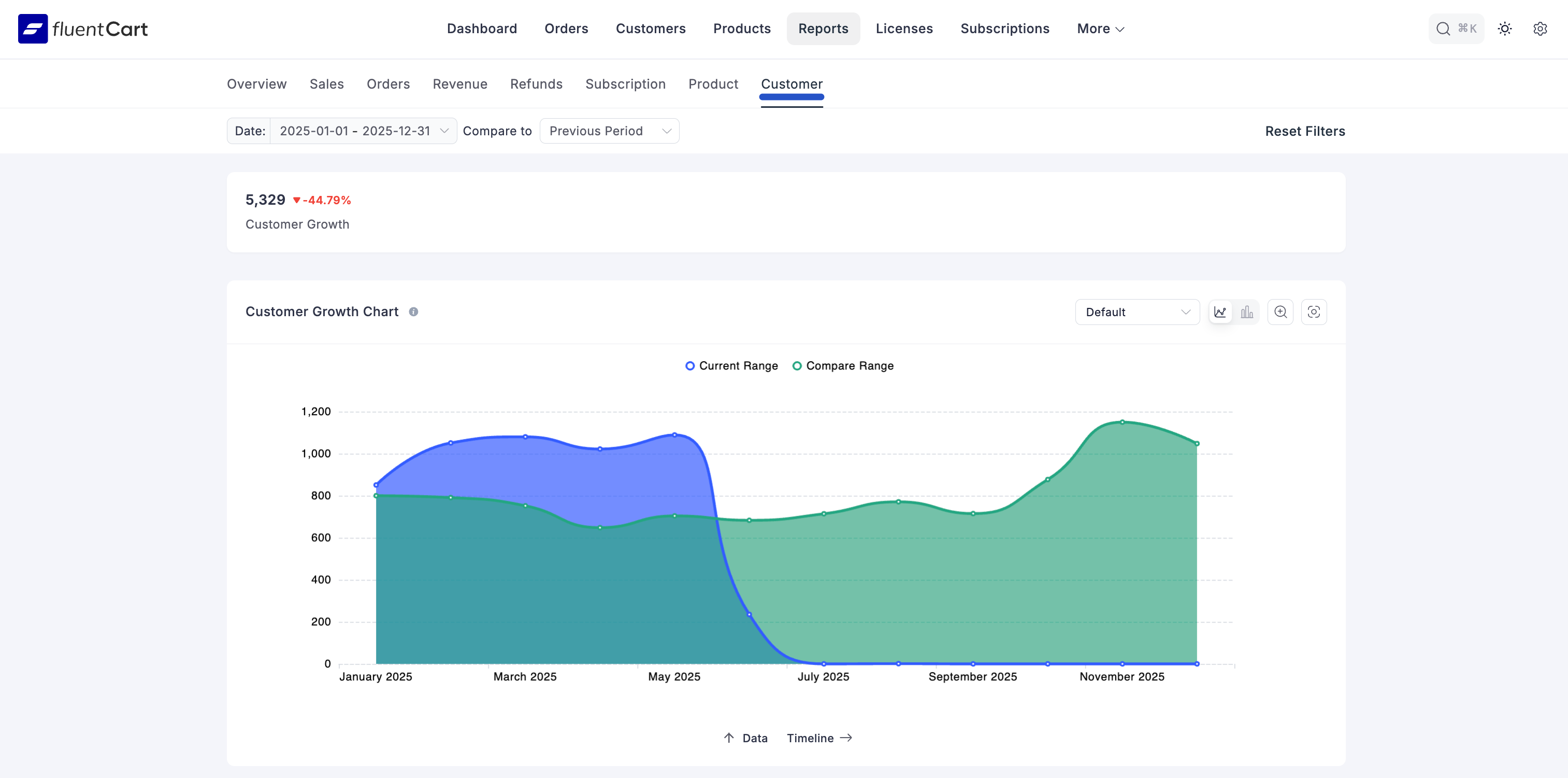Open the Default chart grouping dropdown

click(1137, 312)
